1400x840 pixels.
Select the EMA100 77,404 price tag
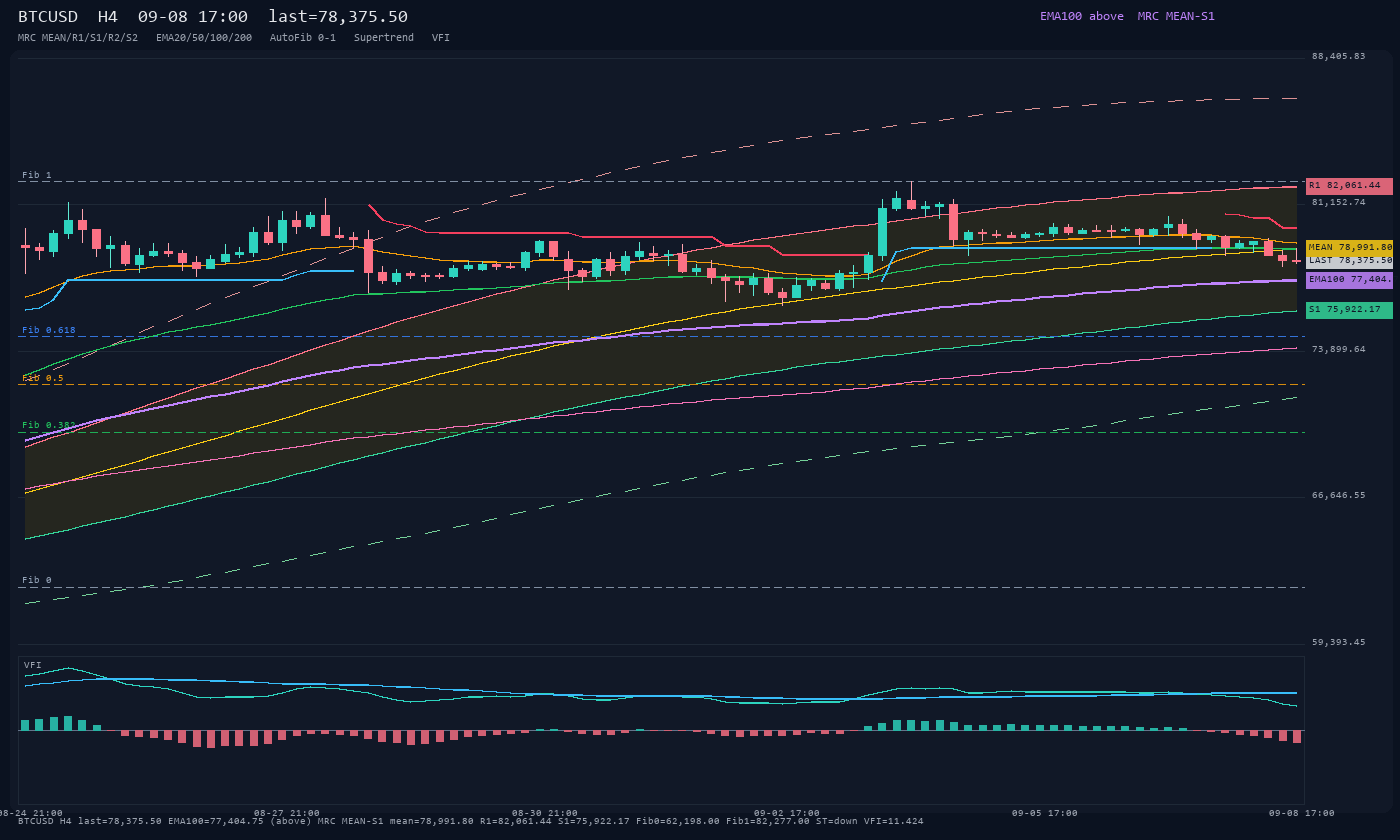(x=1349, y=280)
